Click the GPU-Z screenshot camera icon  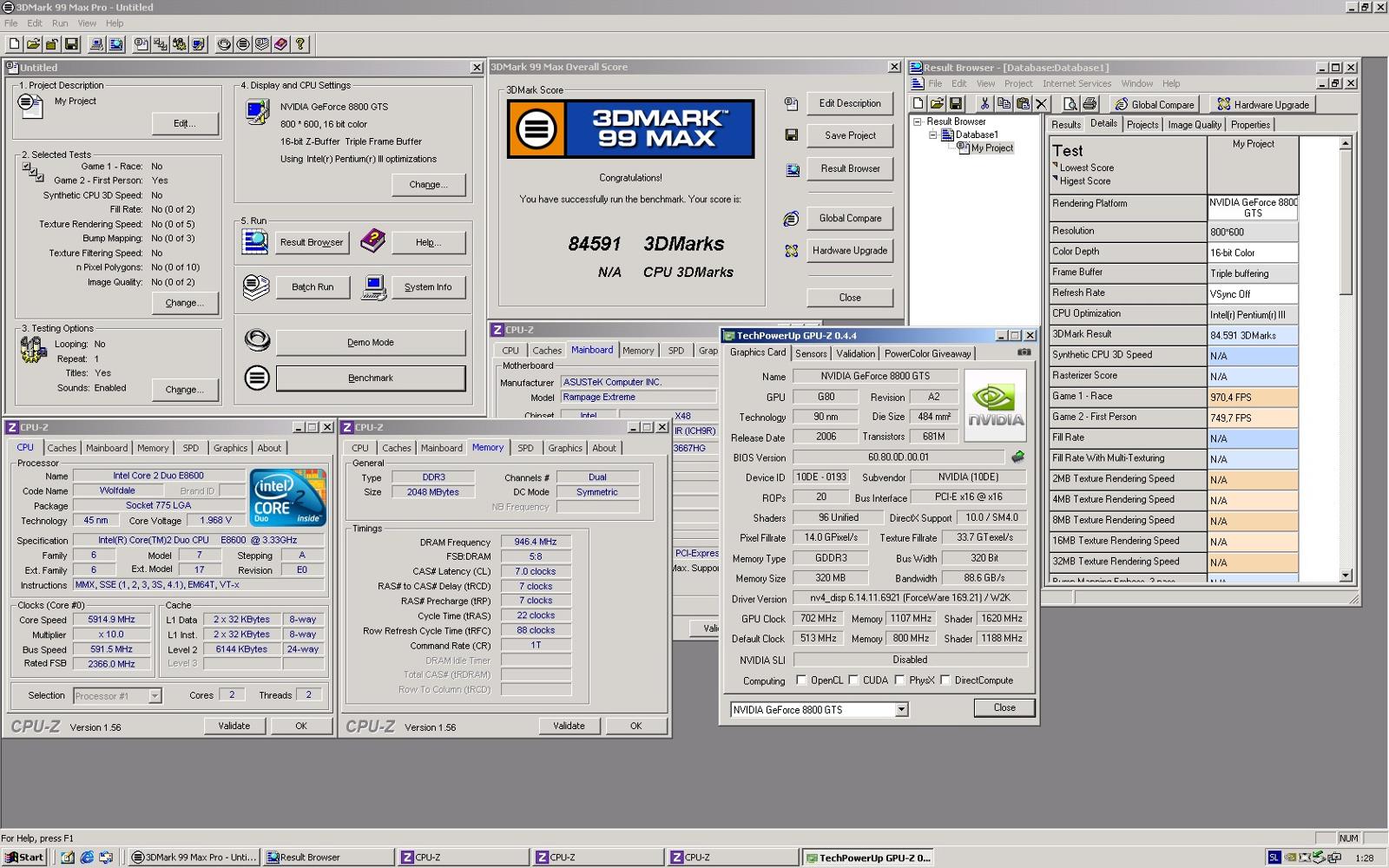[x=1024, y=352]
